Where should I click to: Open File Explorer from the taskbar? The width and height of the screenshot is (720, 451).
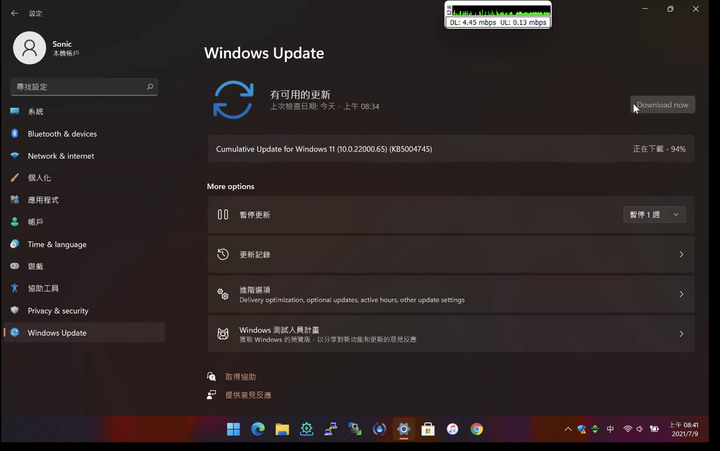[x=282, y=429]
